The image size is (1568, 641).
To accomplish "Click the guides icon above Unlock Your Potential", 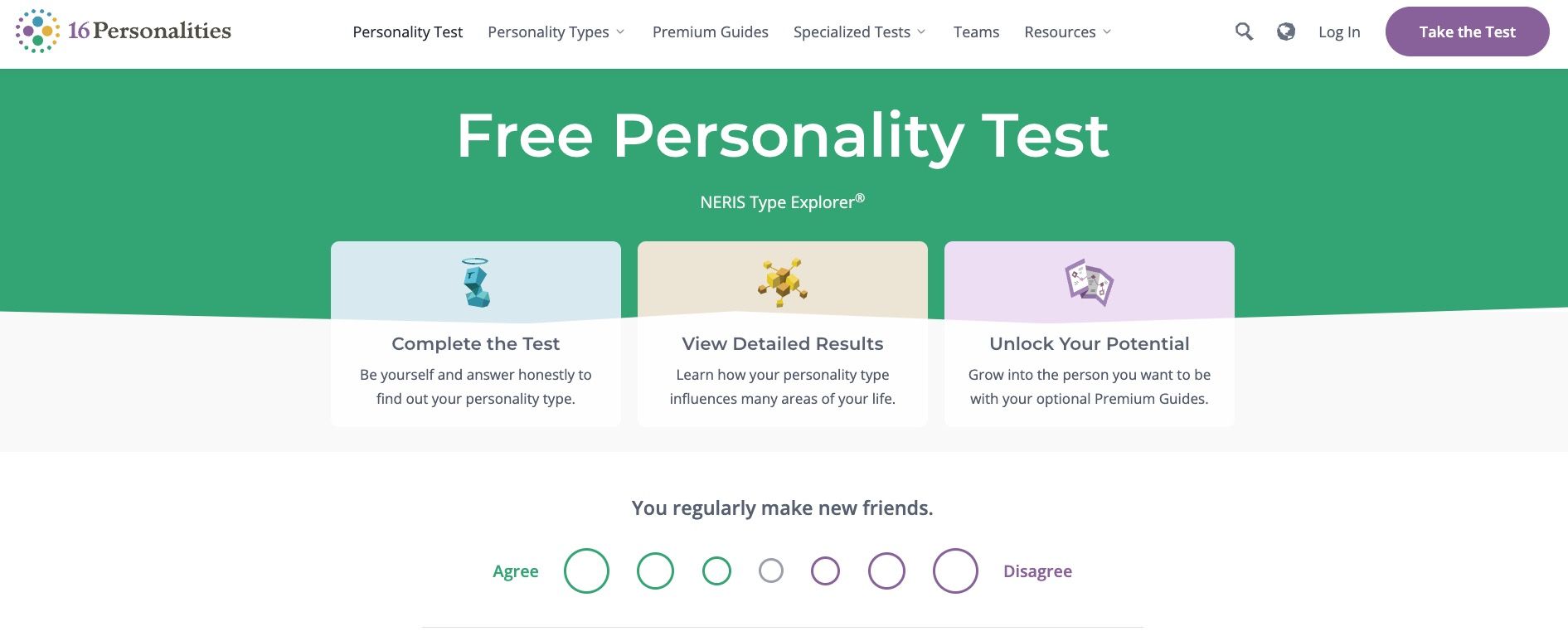I will tap(1088, 282).
